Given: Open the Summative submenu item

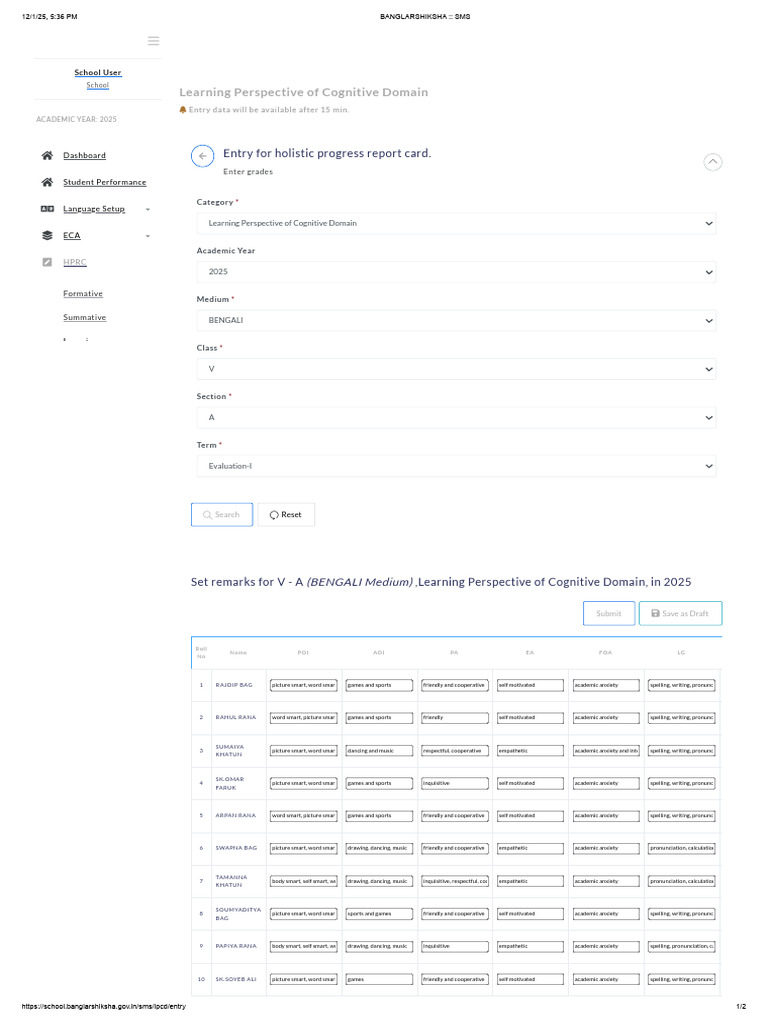Looking at the screenshot, I should (84, 317).
